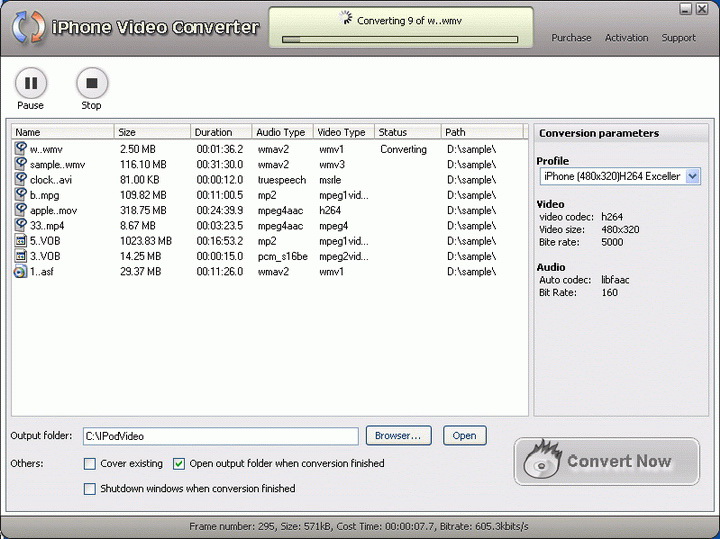Click the pcm_s16be audio type cell
720x539 pixels.
[x=282, y=256]
